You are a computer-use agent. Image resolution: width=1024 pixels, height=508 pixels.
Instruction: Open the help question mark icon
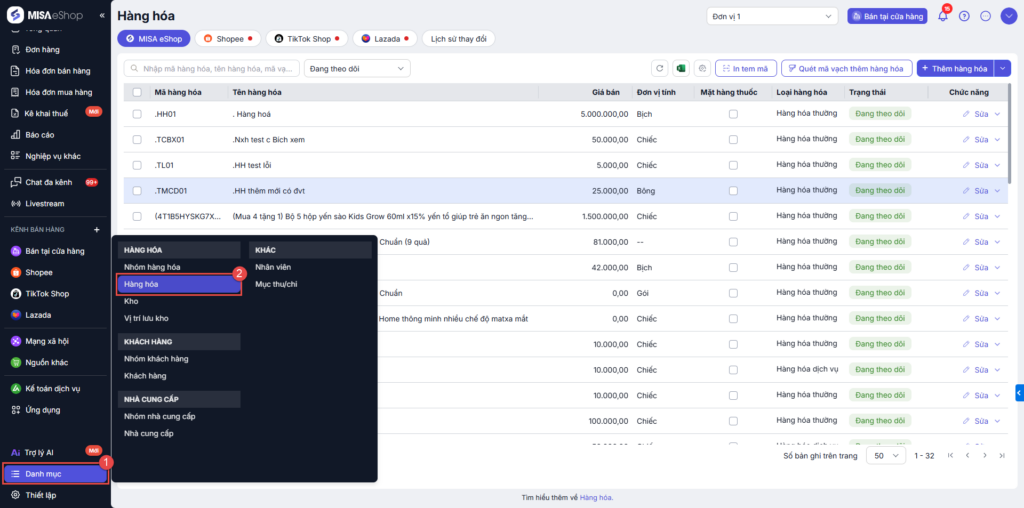964,16
